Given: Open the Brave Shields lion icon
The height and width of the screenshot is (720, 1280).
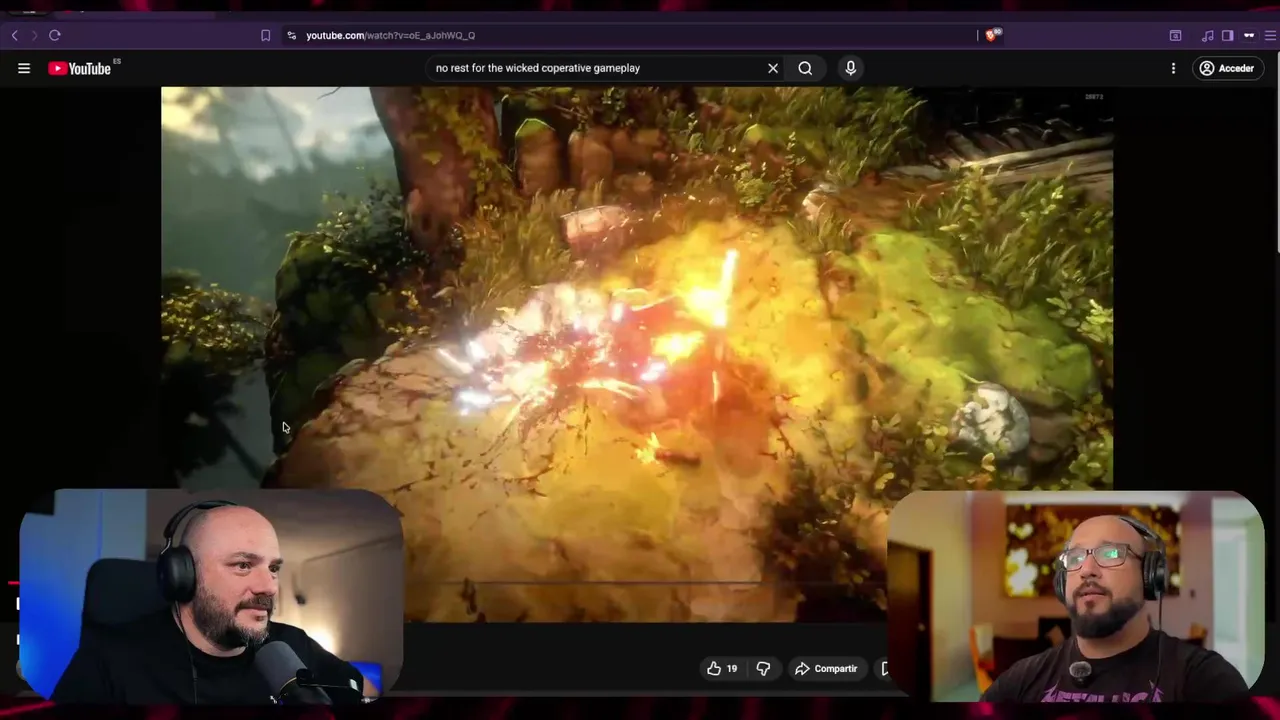Looking at the screenshot, I should point(991,35).
